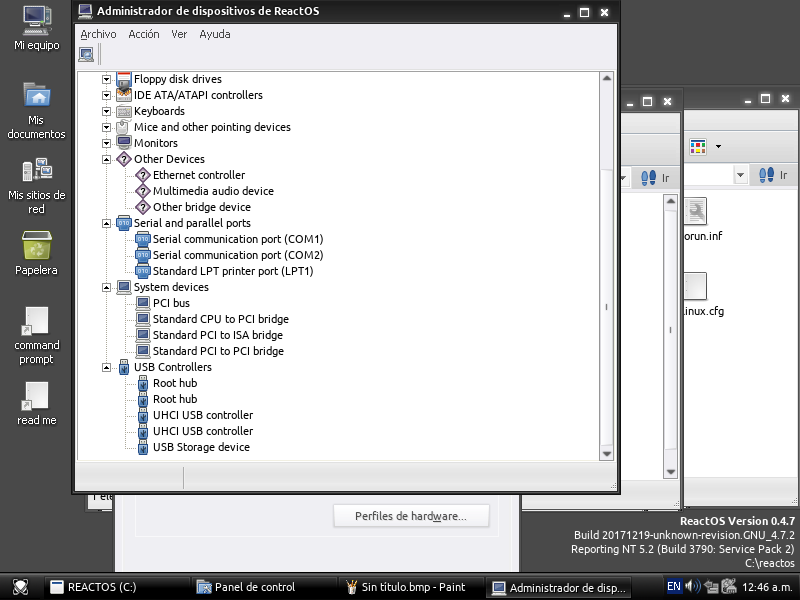The image size is (800, 600).
Task: Expand the Keyboards node
Action: (x=106, y=111)
